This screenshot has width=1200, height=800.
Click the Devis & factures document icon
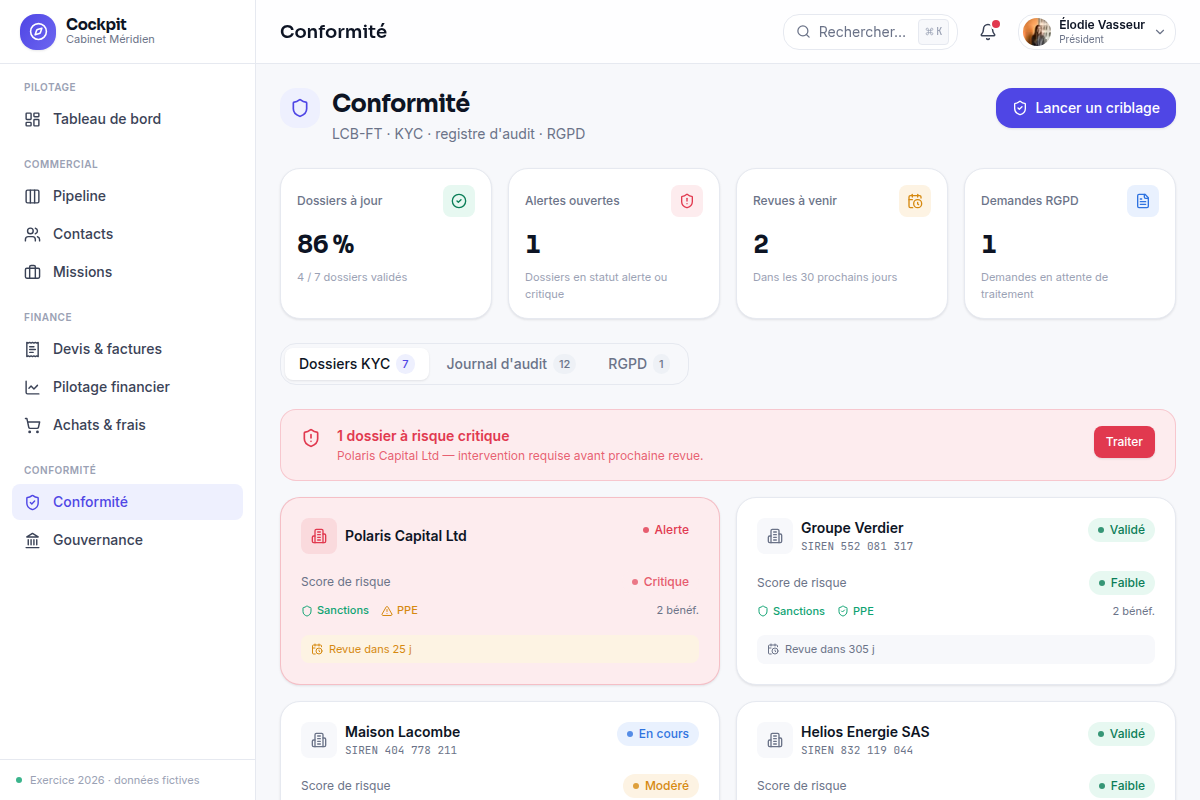coord(33,349)
